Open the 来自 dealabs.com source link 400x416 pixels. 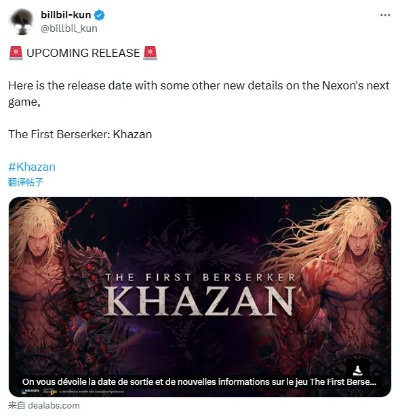click(44, 405)
